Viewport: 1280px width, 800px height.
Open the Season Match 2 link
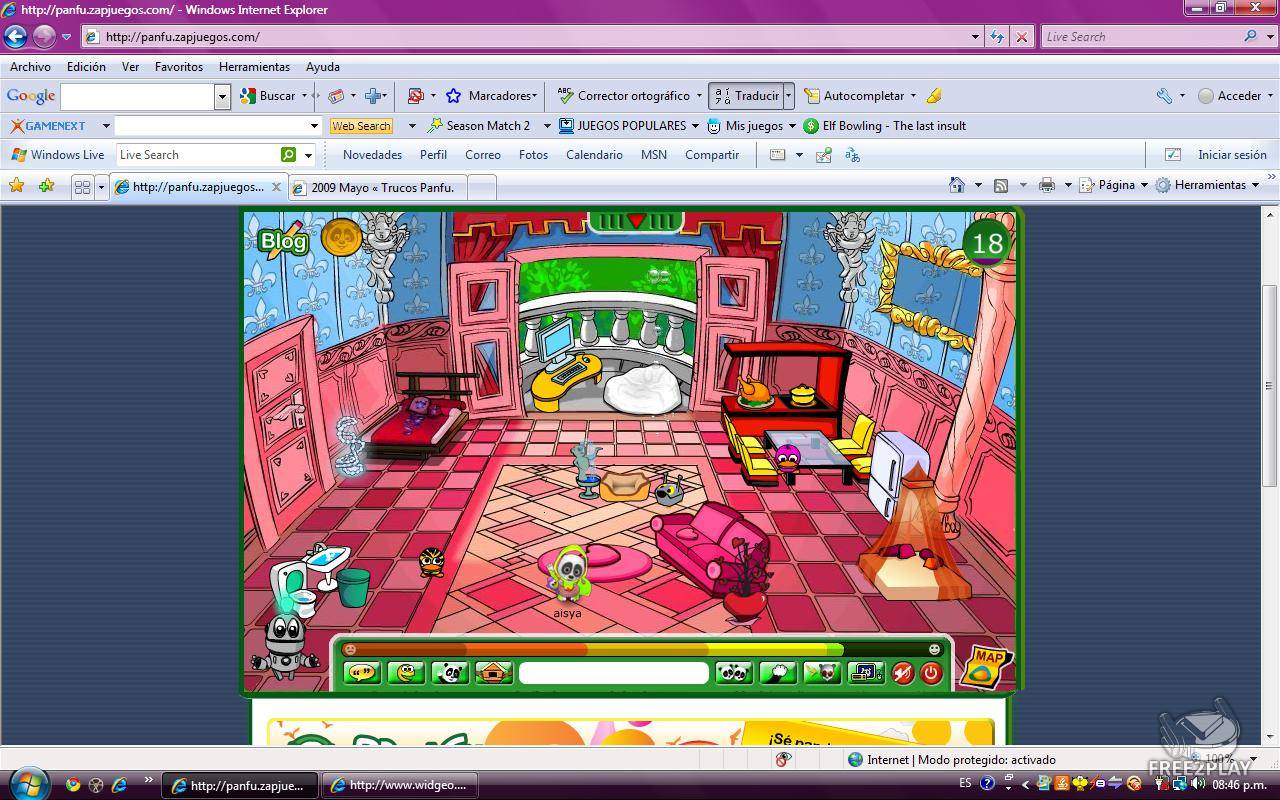point(478,126)
